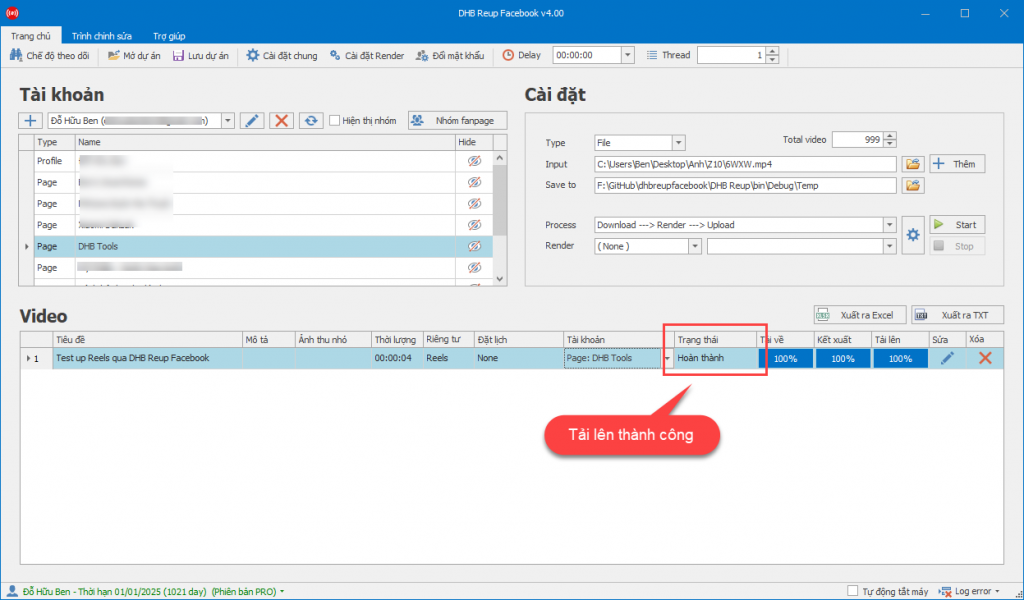1024x600 pixels.
Task: Browse for Input file folder icon
Action: pyautogui.click(x=913, y=164)
